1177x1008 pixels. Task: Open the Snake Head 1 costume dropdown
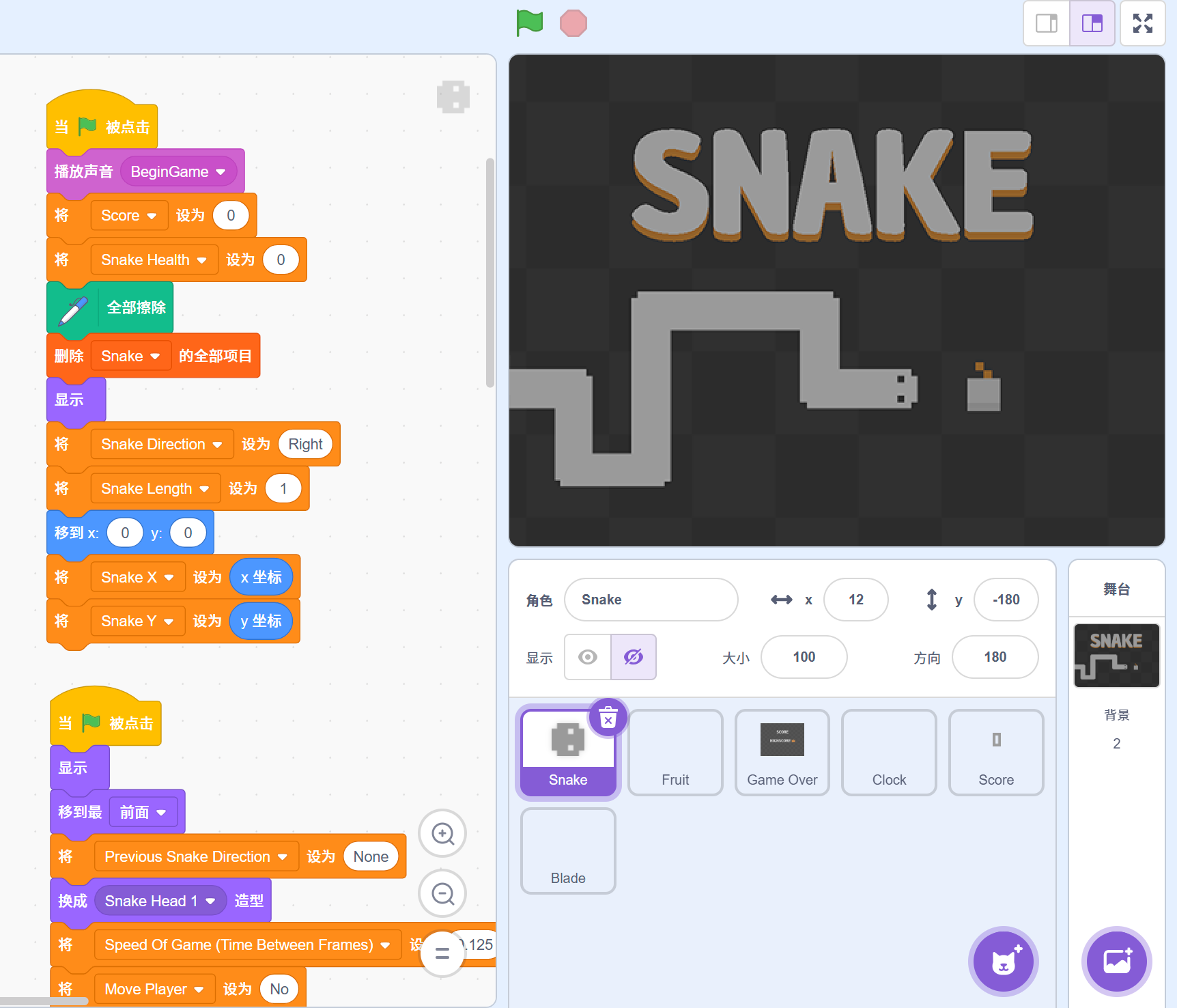coord(210,901)
